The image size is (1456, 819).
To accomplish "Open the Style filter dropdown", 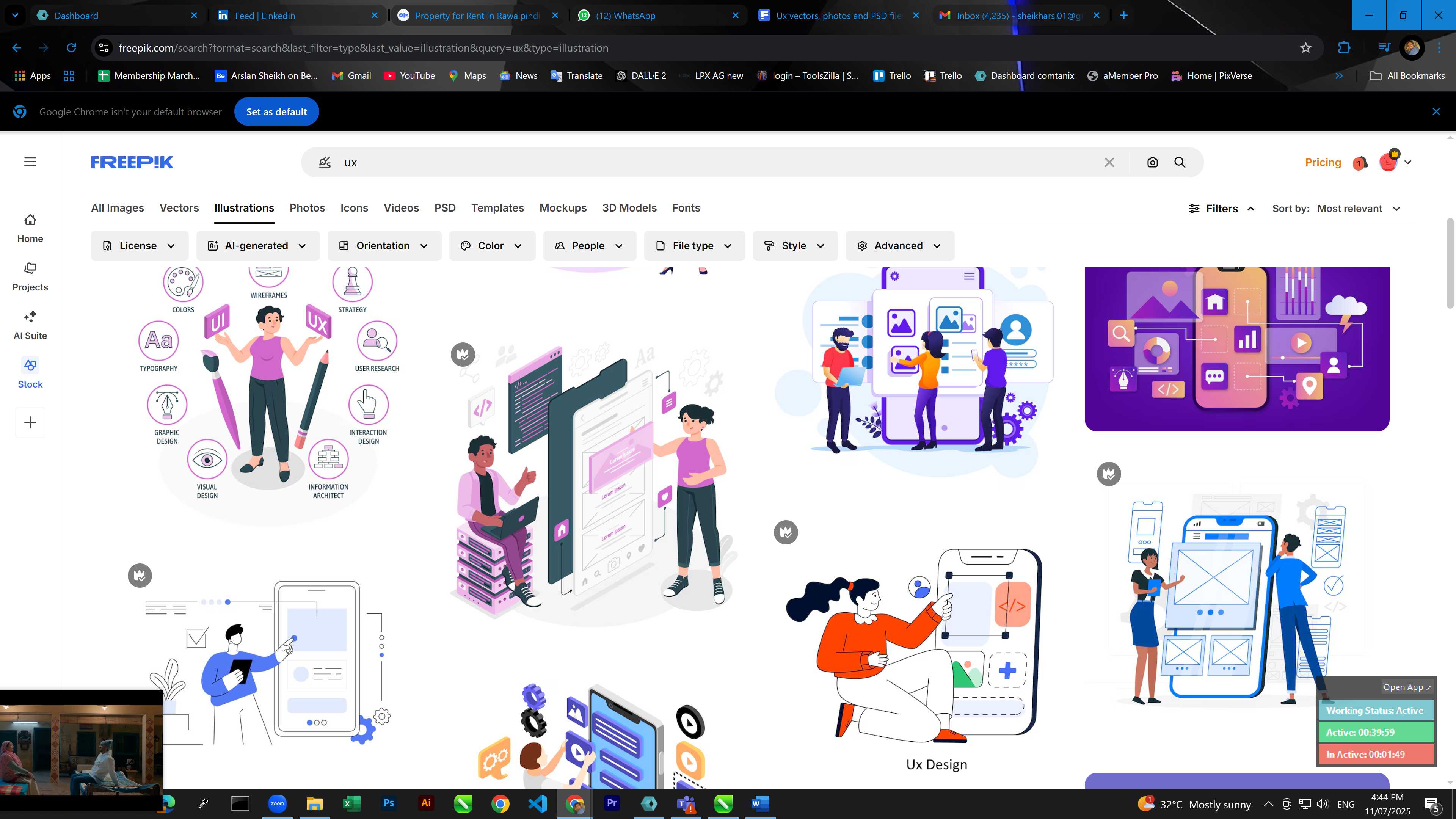I will tap(795, 246).
